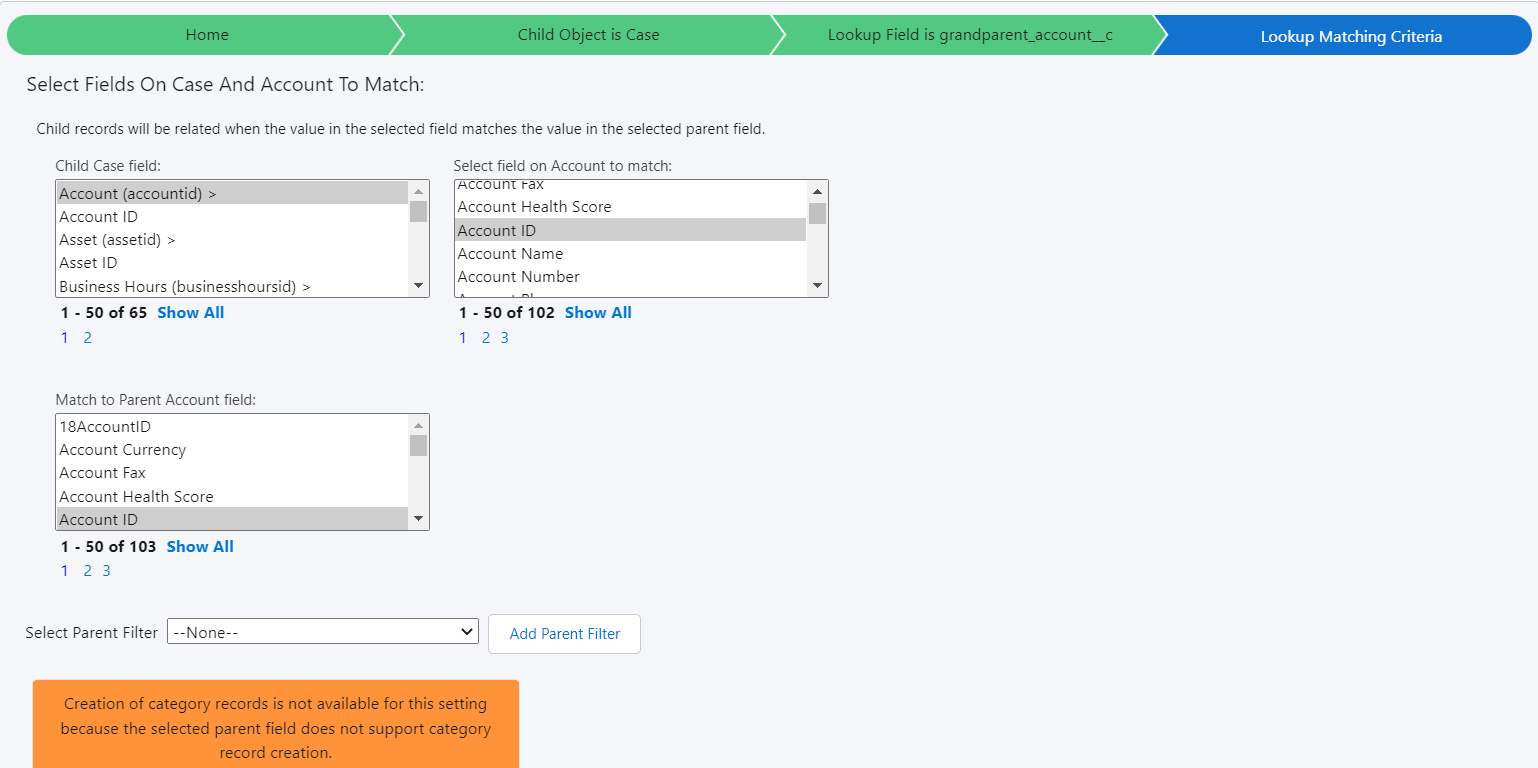The image size is (1538, 768).
Task: Select Asset (assetid) > in Child Case list
Action: [x=232, y=239]
